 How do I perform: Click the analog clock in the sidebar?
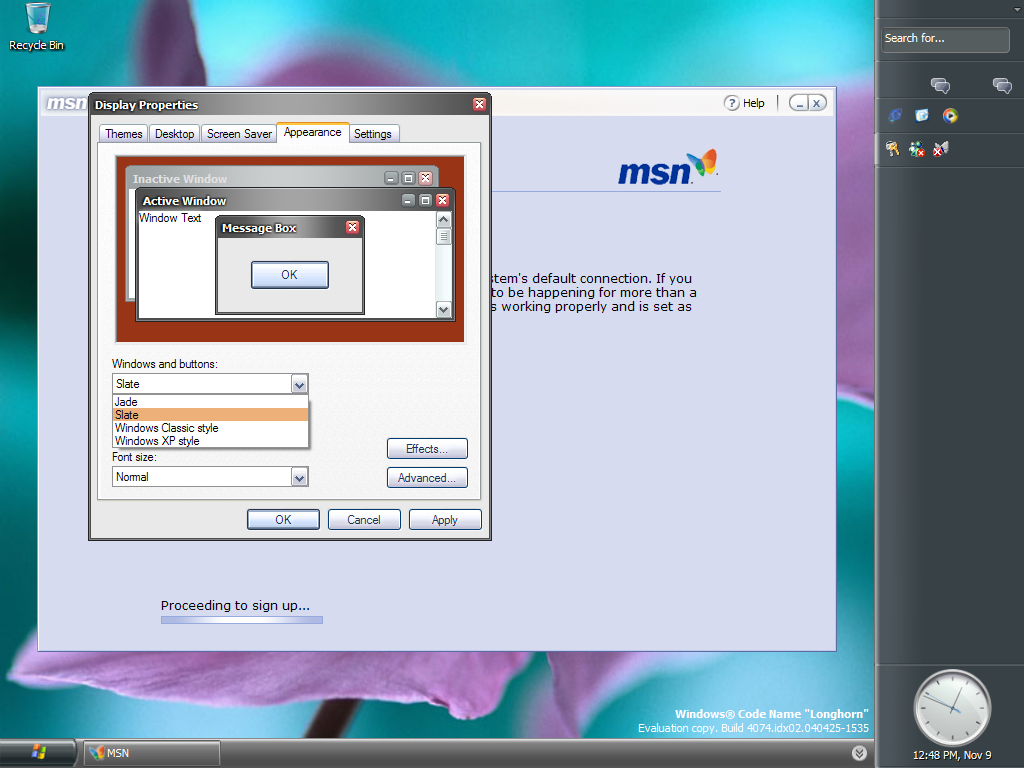click(x=951, y=708)
